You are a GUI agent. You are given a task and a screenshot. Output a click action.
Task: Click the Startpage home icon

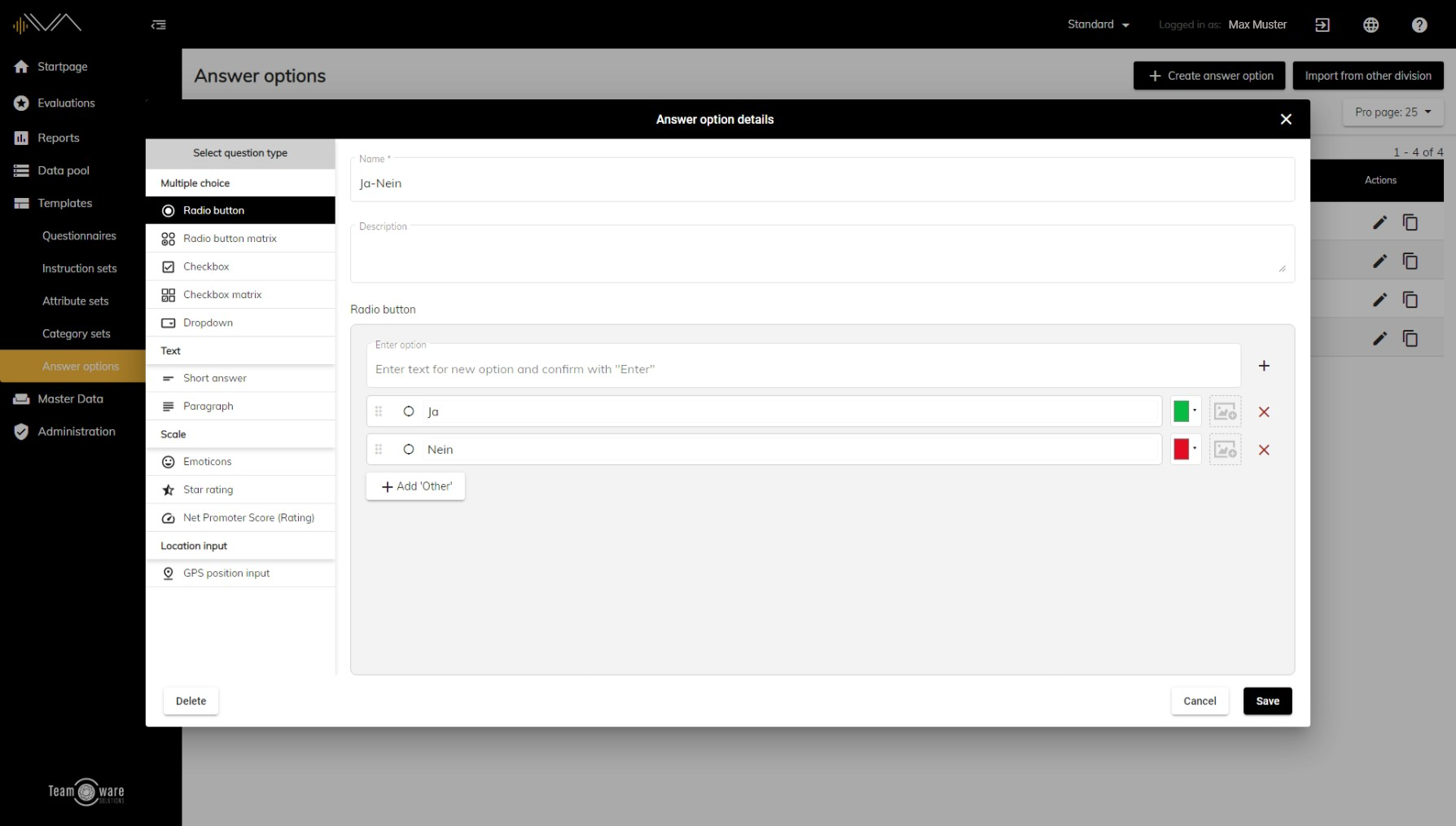[21, 67]
